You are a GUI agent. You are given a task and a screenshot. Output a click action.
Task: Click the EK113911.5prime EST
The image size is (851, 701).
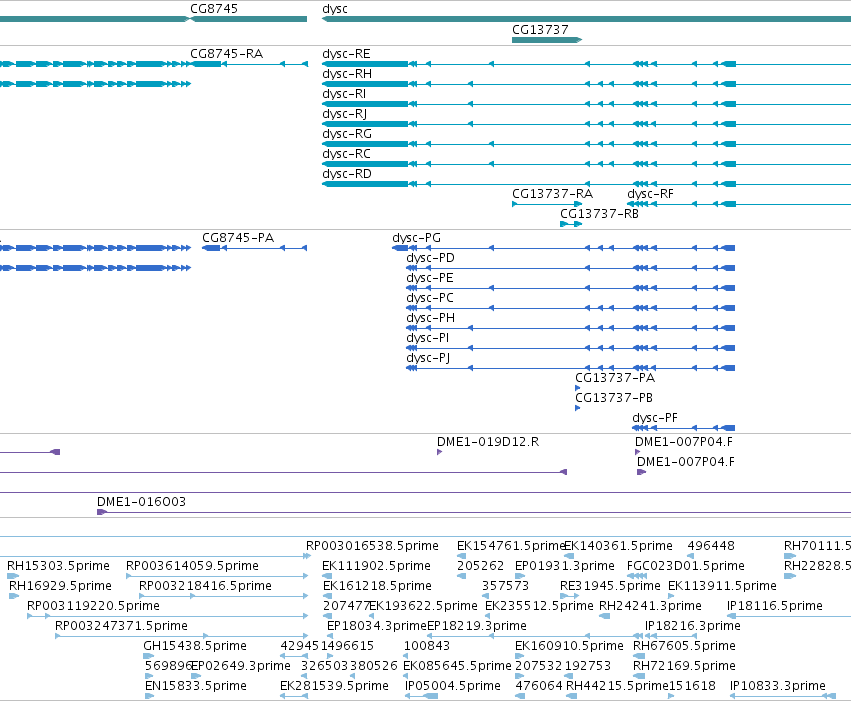[x=722, y=586]
